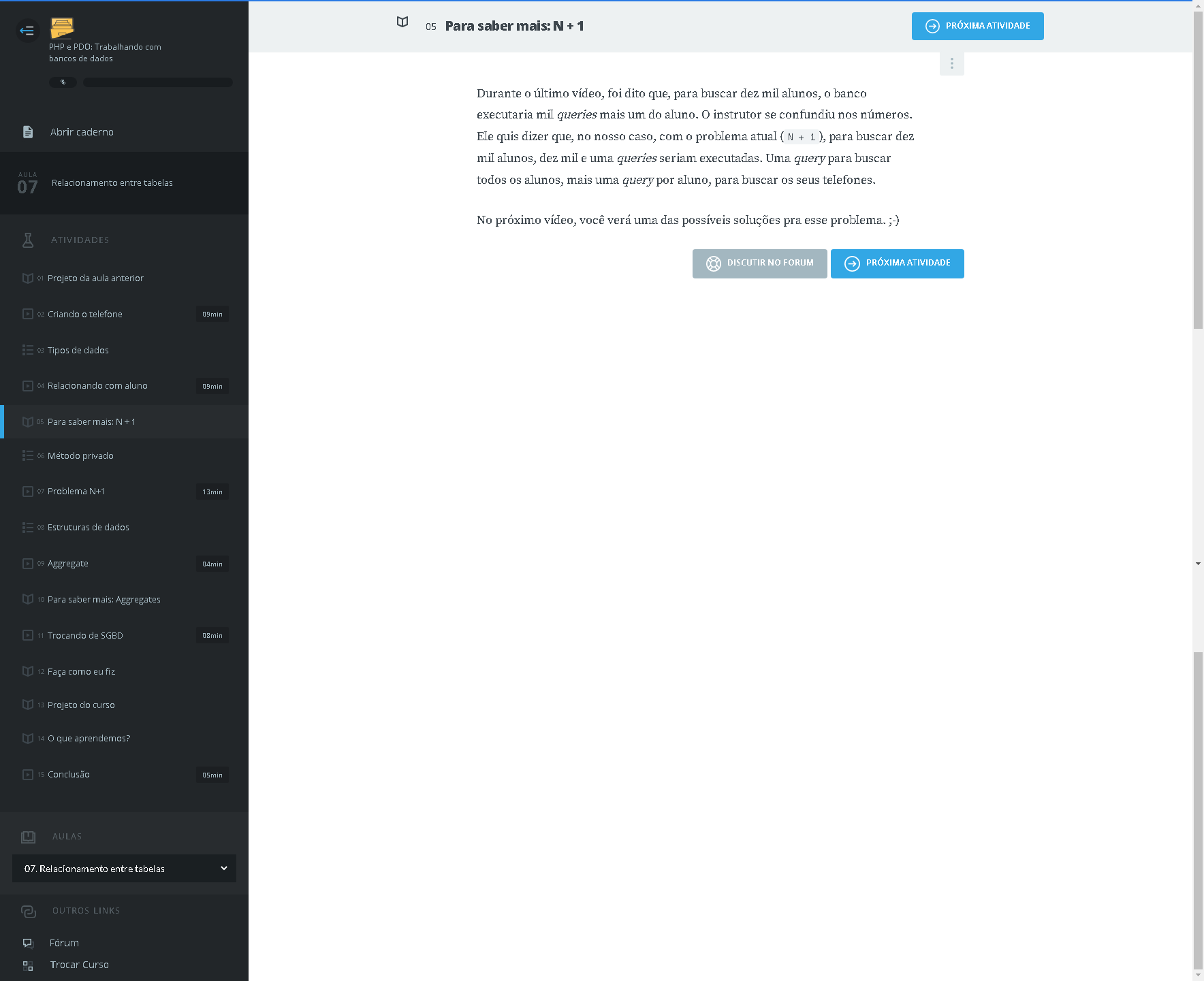
Task: Open the Problema N+1 video activity
Action: tap(76, 492)
